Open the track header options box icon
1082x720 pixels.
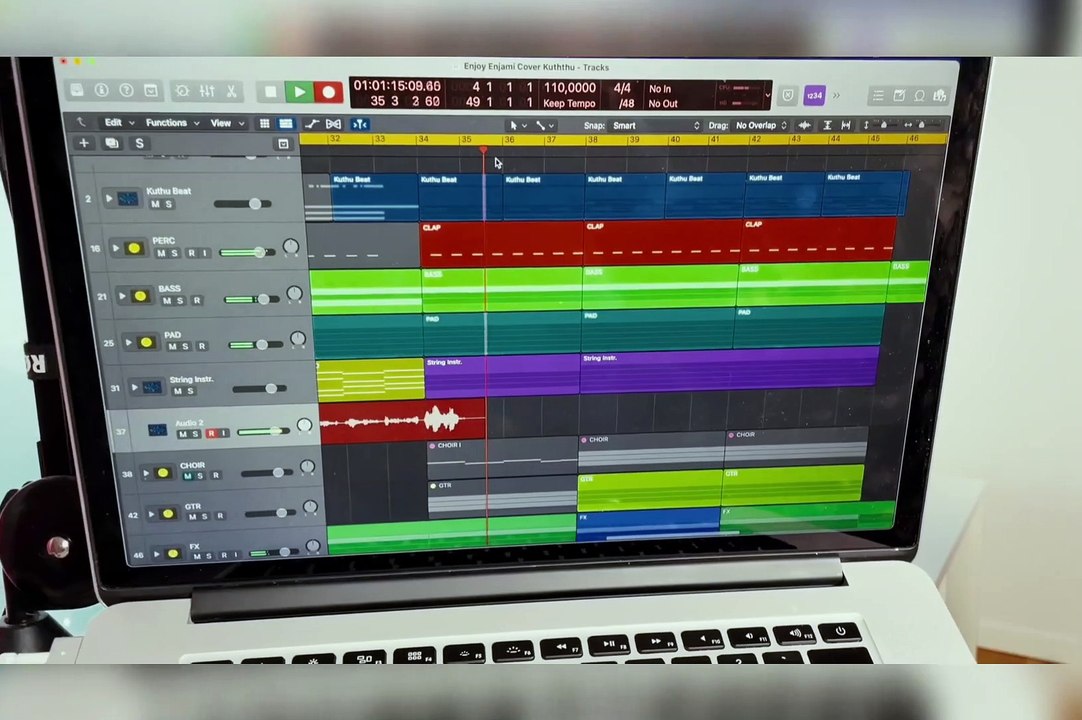(x=283, y=144)
